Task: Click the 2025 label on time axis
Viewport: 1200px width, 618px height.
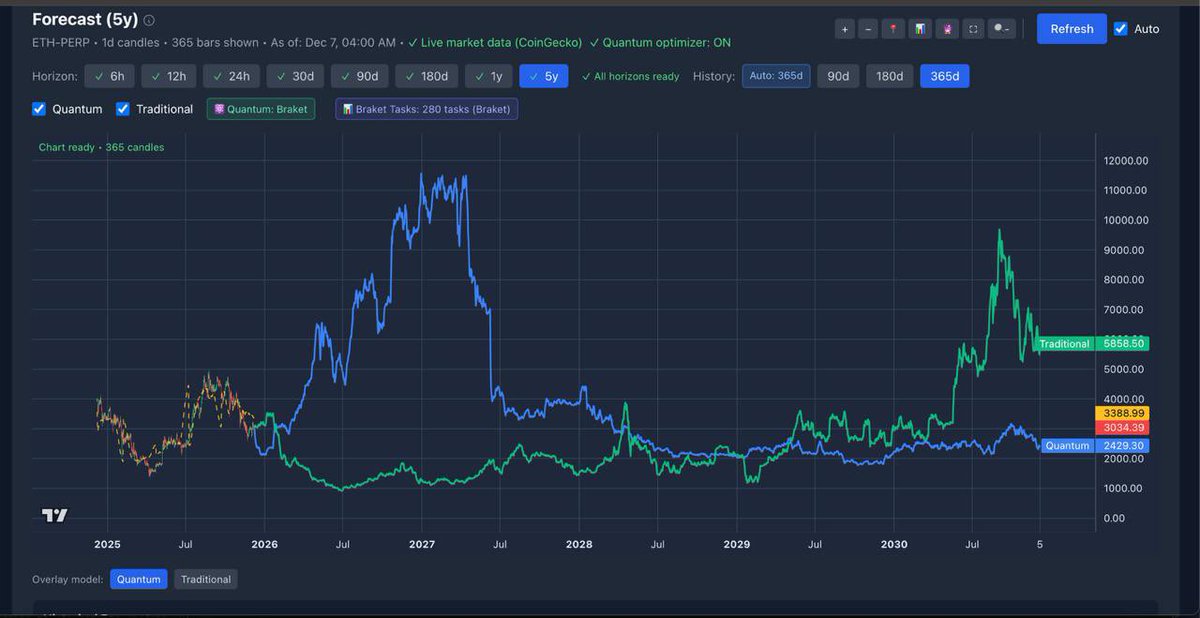Action: (107, 545)
